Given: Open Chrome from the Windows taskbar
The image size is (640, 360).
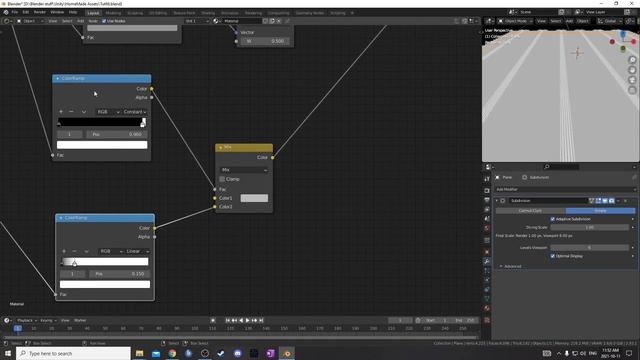Looking at the screenshot, I should [x=172, y=353].
